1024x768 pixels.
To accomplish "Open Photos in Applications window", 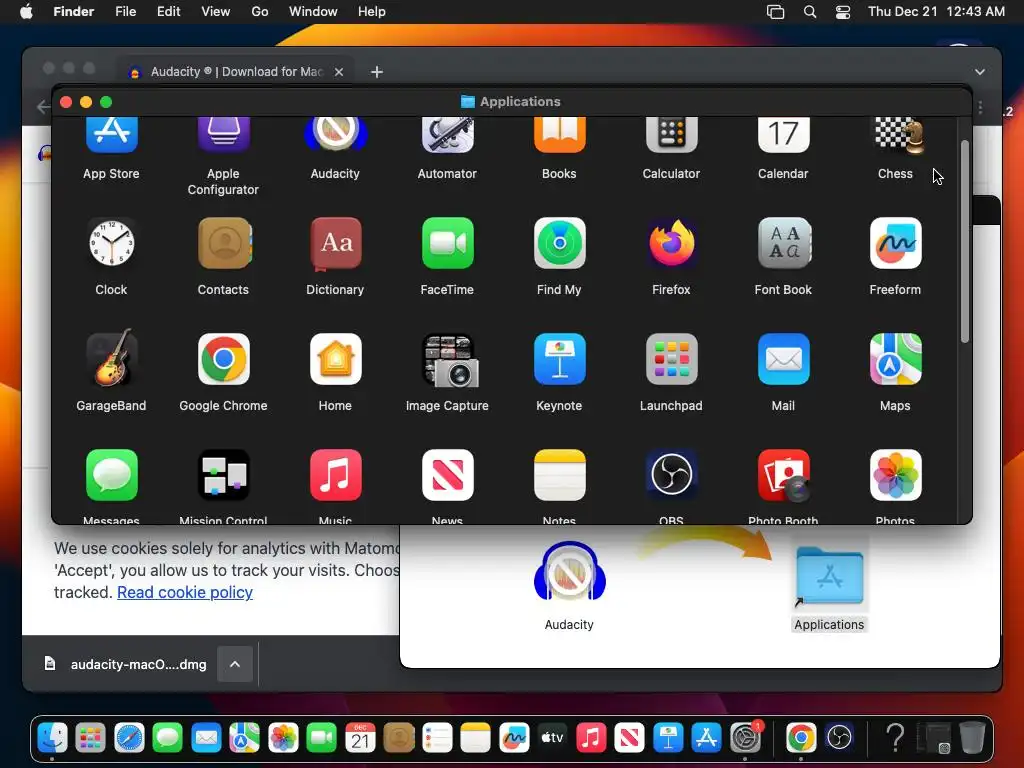I will pos(895,475).
